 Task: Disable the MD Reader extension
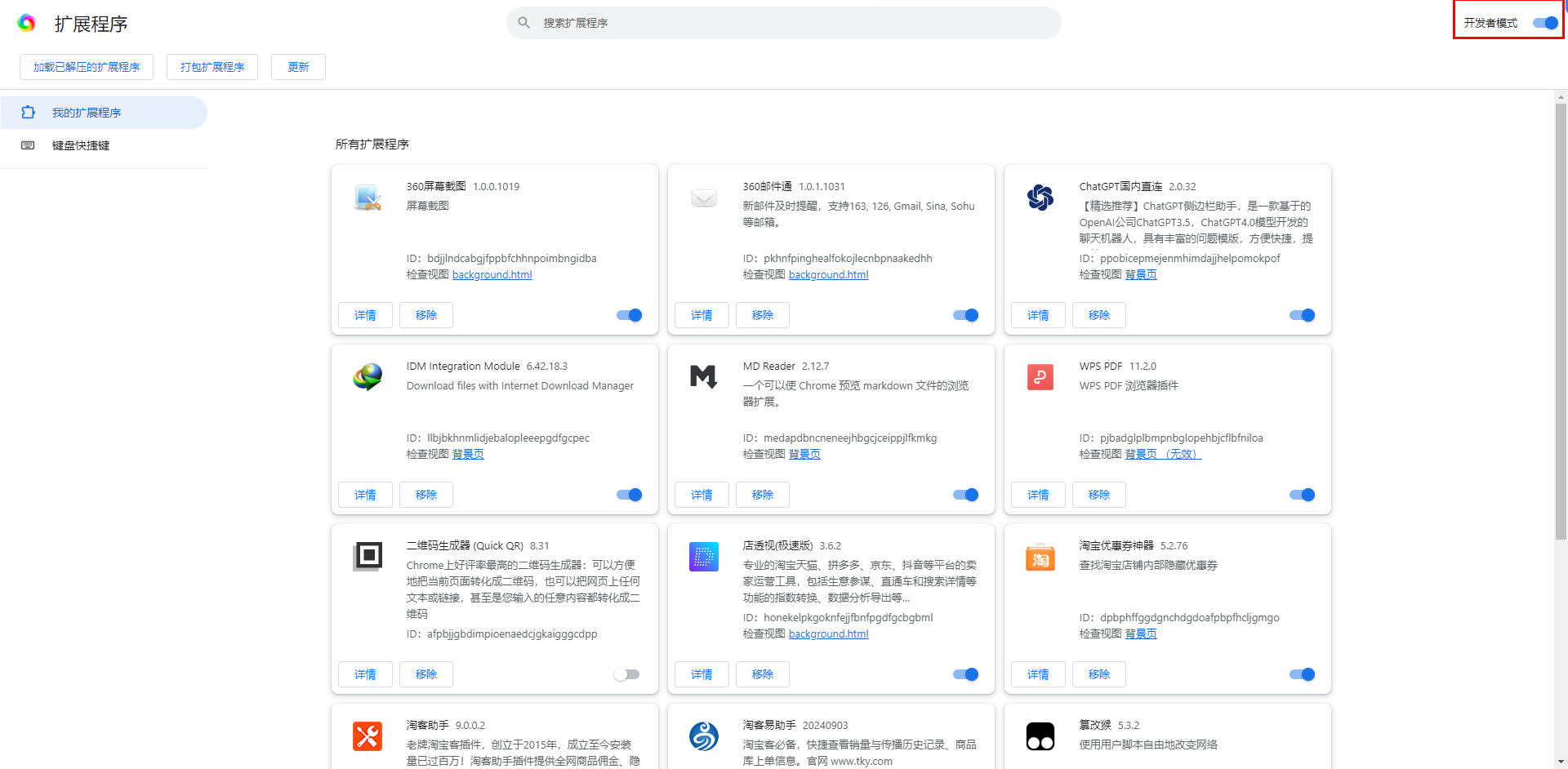965,495
